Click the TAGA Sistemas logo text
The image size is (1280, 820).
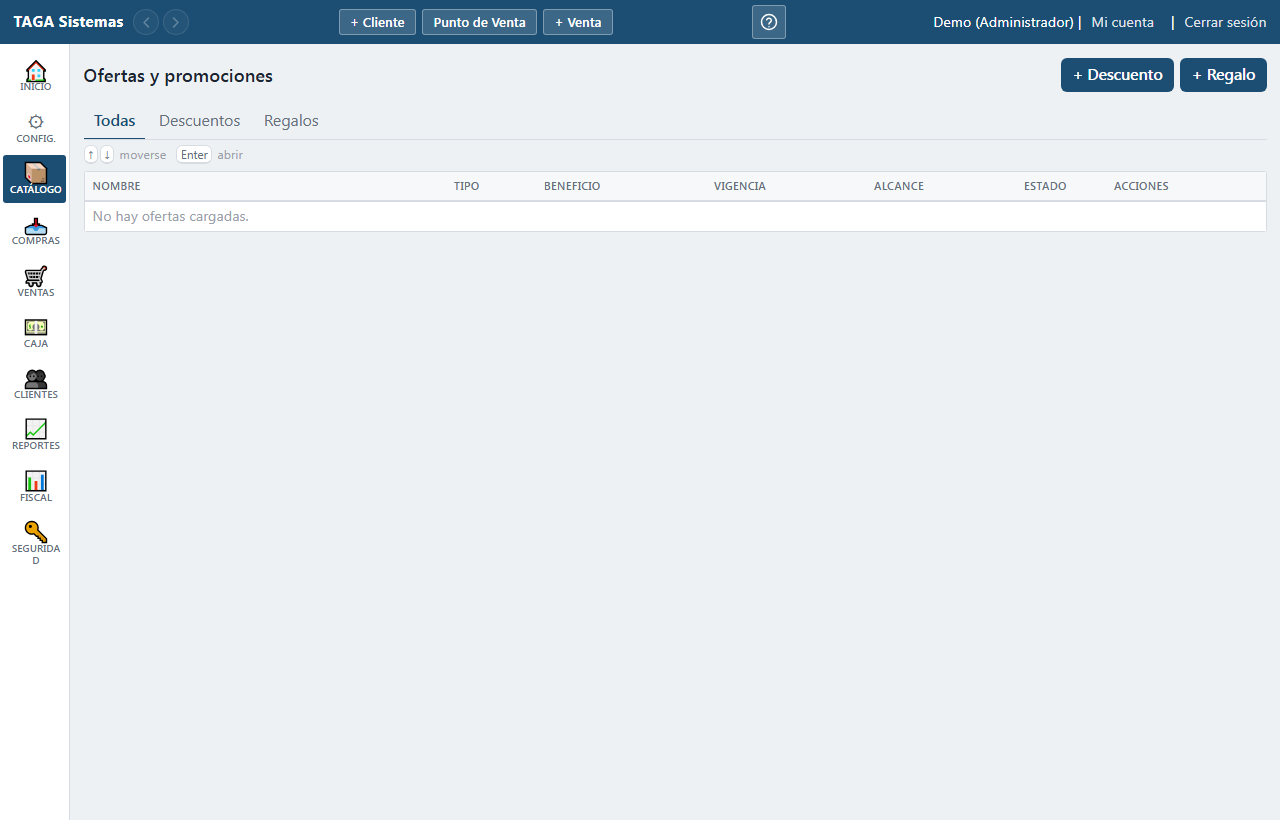68,22
